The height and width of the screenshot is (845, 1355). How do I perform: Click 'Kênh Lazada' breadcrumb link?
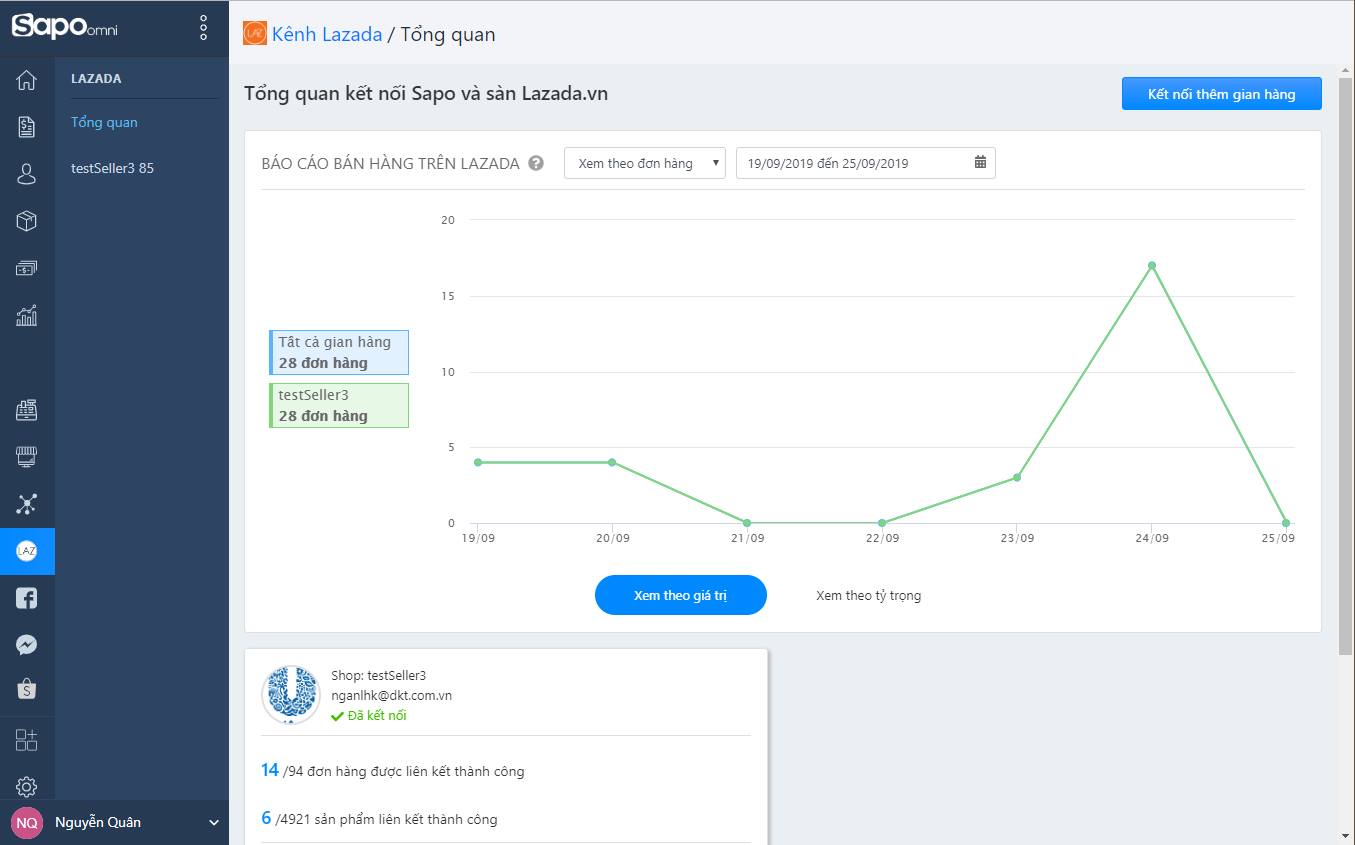[326, 34]
